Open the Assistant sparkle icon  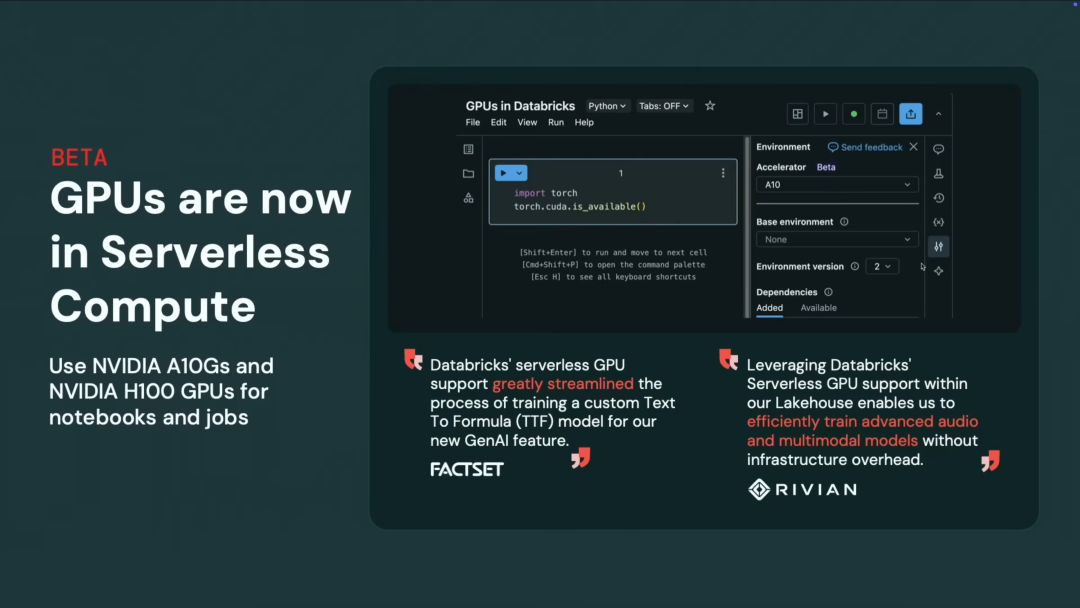(939, 271)
